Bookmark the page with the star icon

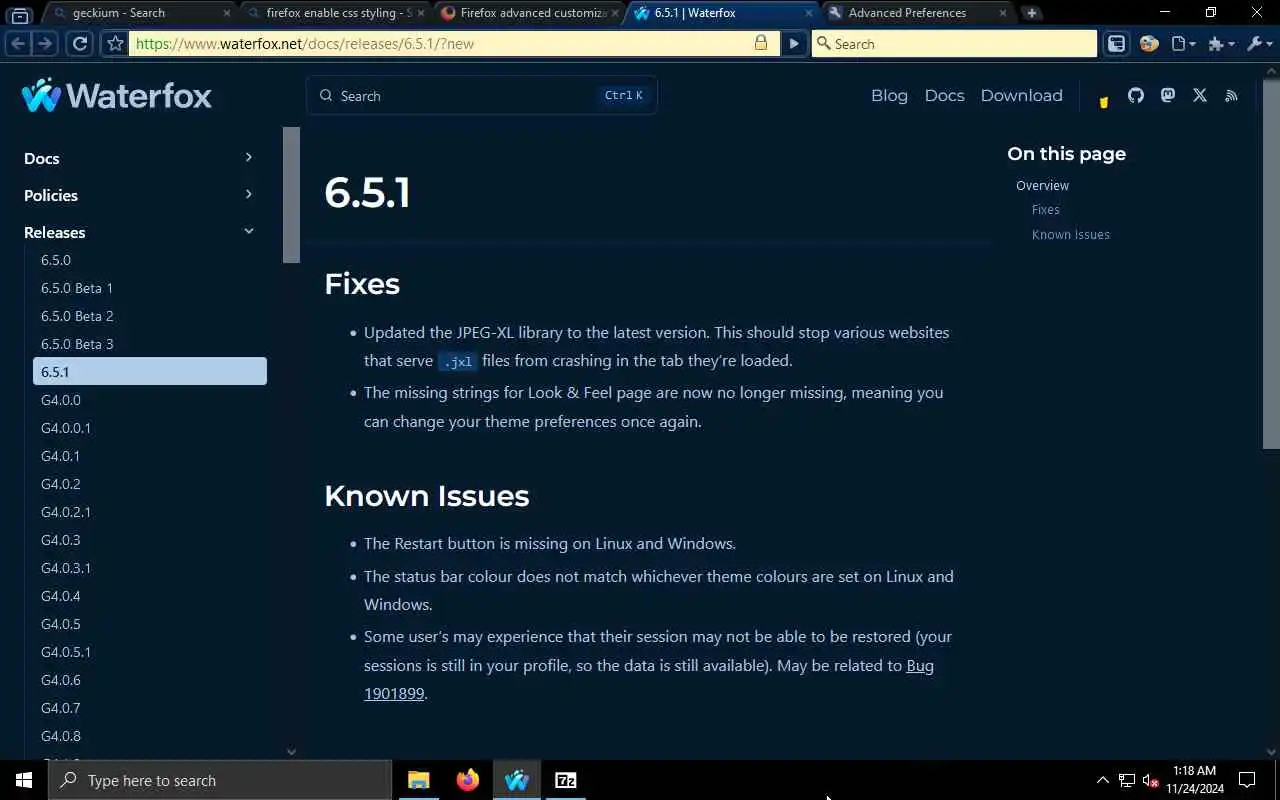click(115, 44)
